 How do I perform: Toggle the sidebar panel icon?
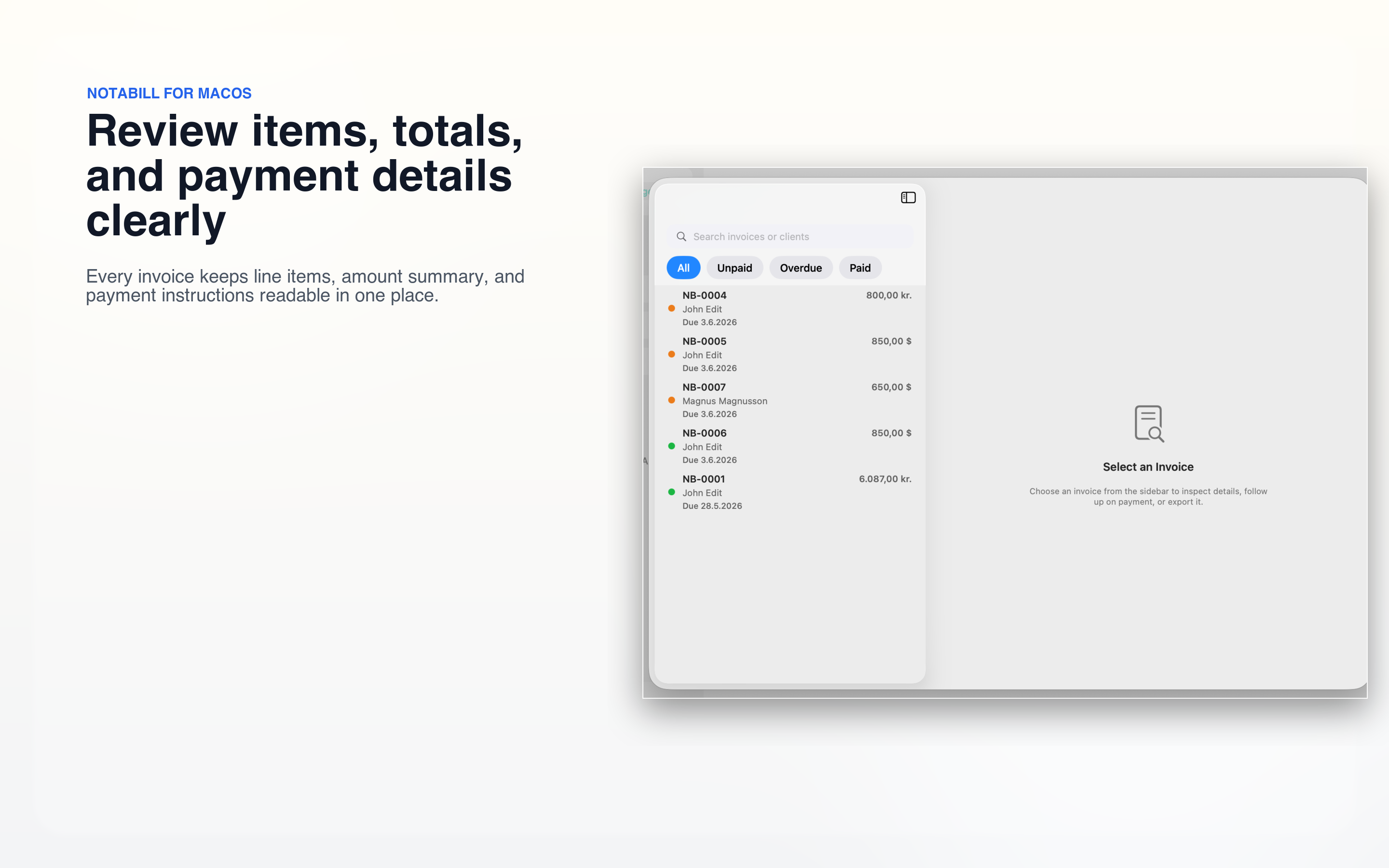point(908,198)
